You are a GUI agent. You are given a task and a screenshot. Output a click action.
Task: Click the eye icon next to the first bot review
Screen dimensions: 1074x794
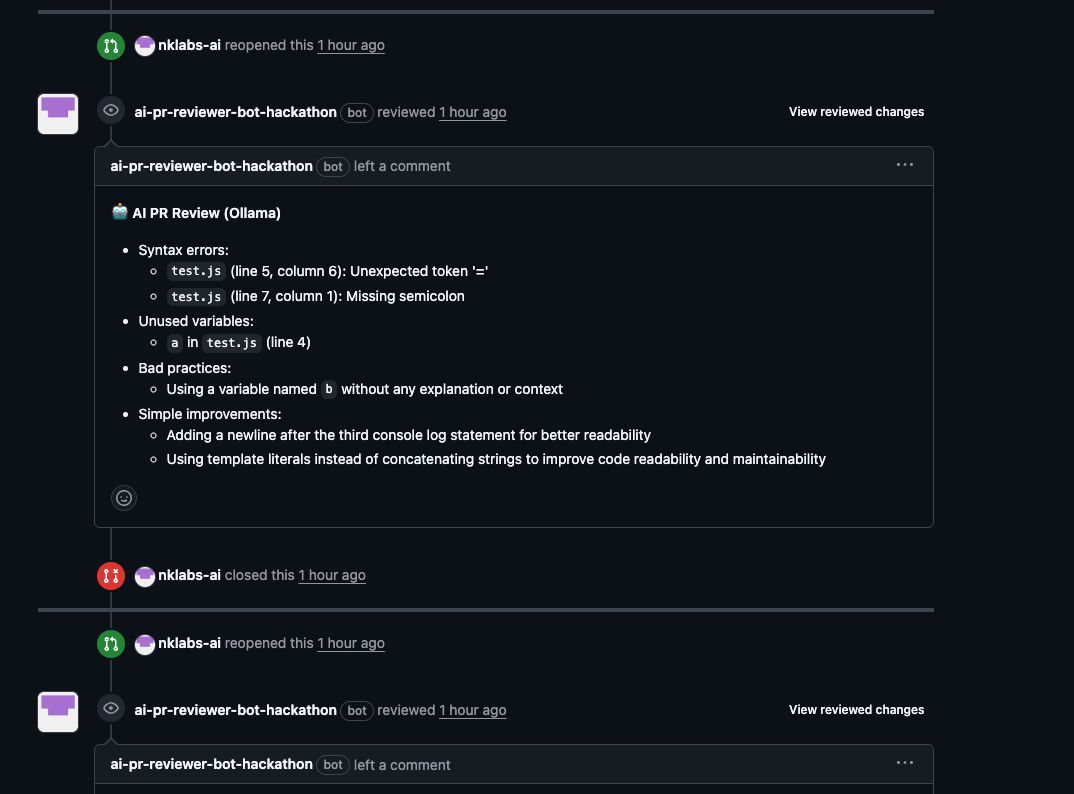point(110,109)
